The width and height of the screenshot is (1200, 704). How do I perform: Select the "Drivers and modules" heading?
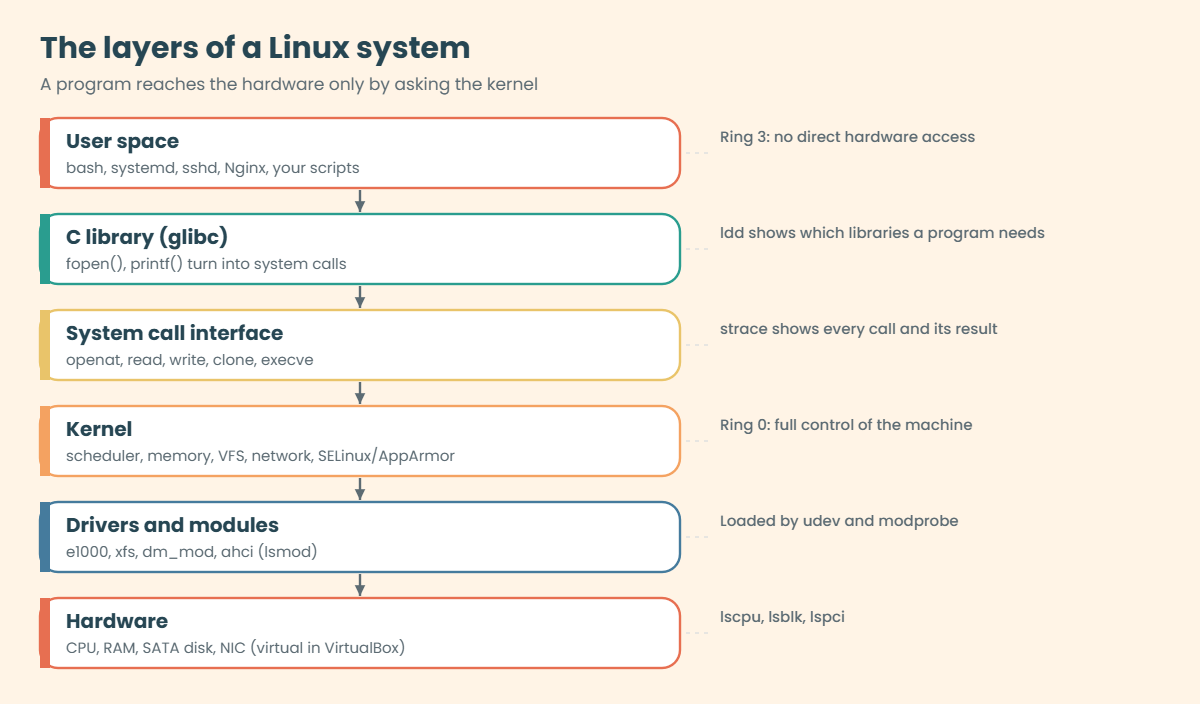click(172, 525)
